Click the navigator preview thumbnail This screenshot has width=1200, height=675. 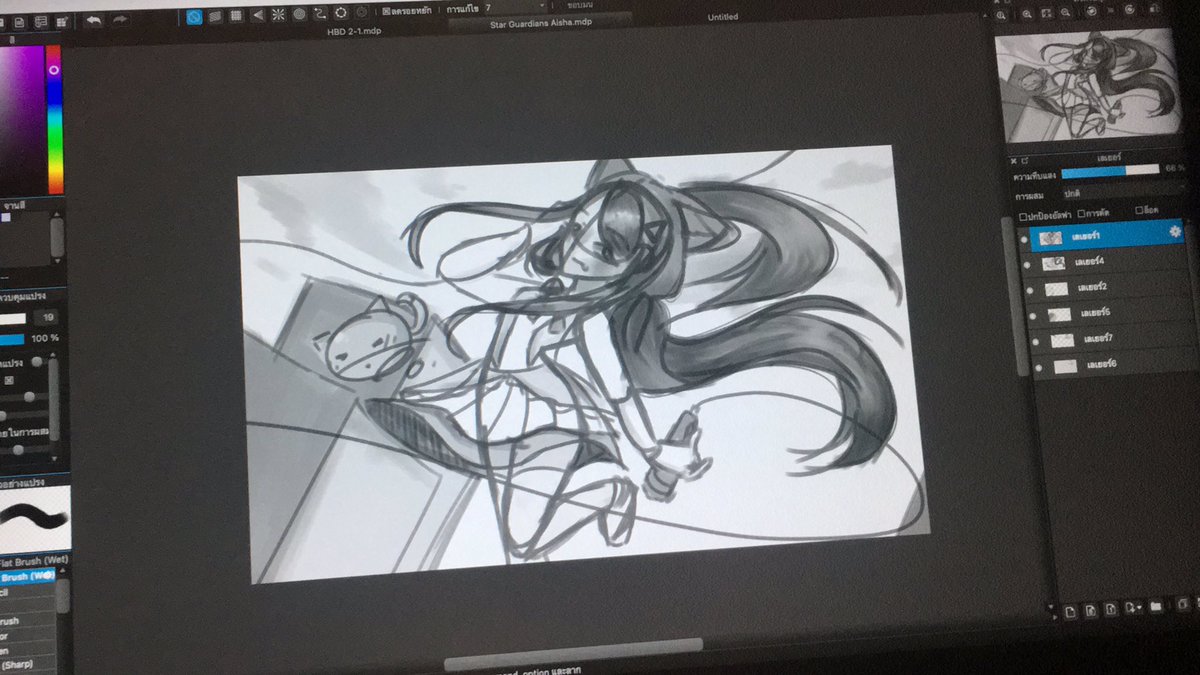click(x=1088, y=87)
